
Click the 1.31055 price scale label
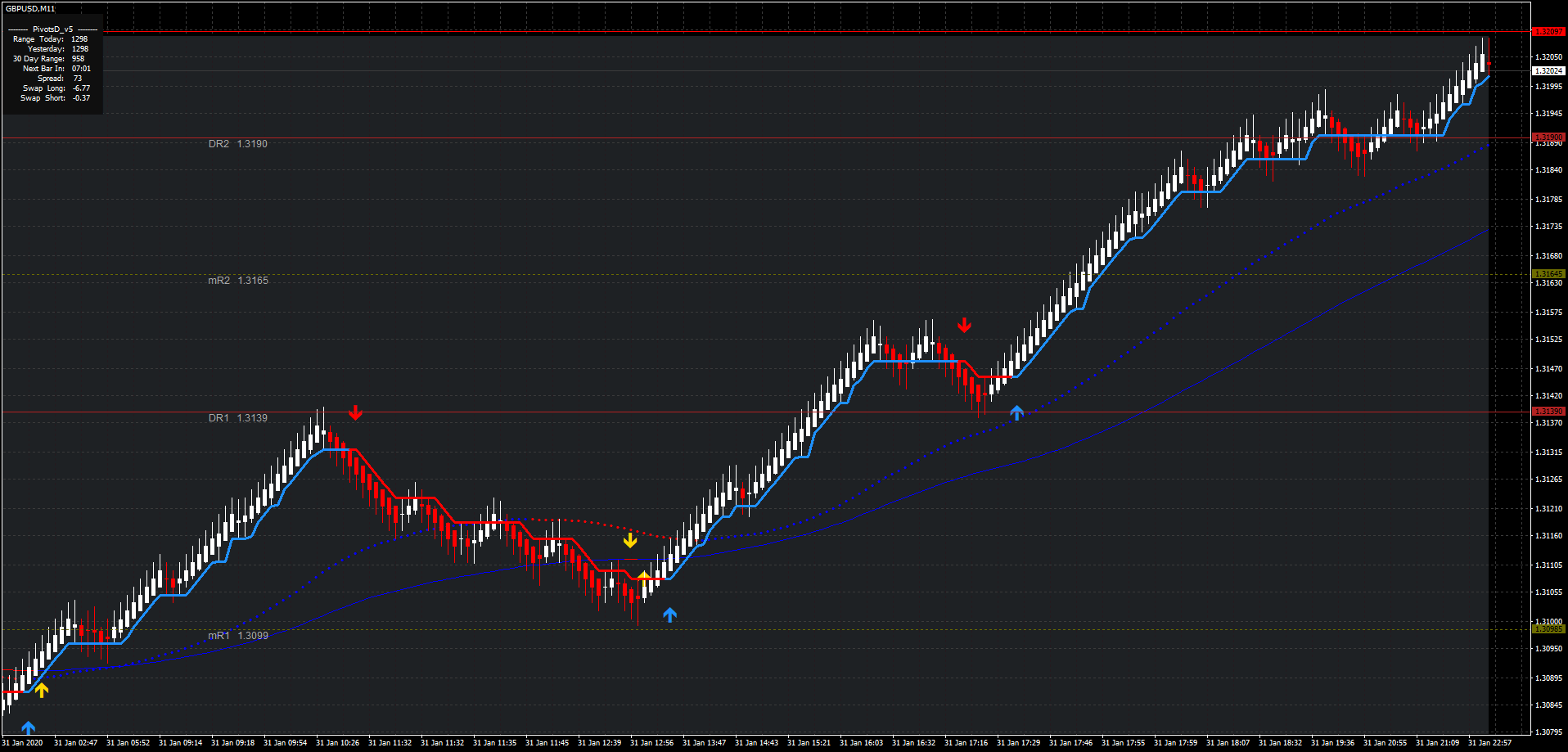point(1548,592)
